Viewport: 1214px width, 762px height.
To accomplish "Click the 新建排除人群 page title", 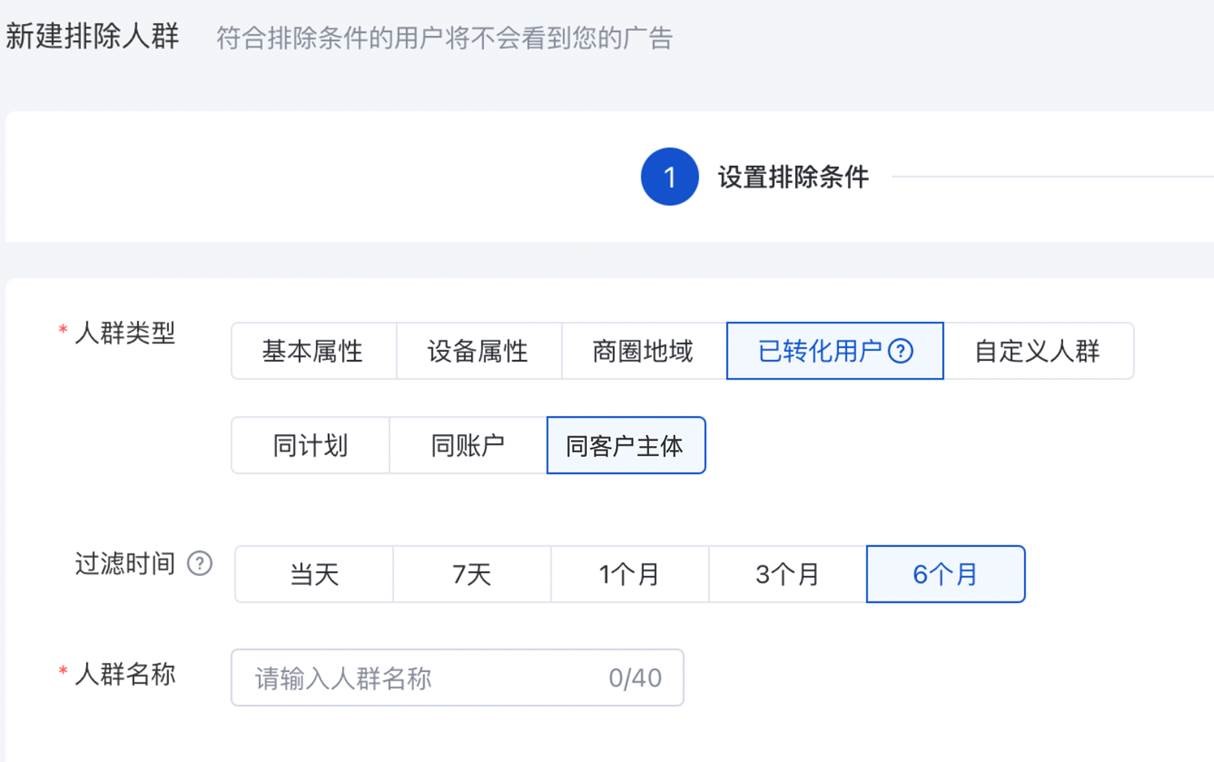I will (x=92, y=37).
